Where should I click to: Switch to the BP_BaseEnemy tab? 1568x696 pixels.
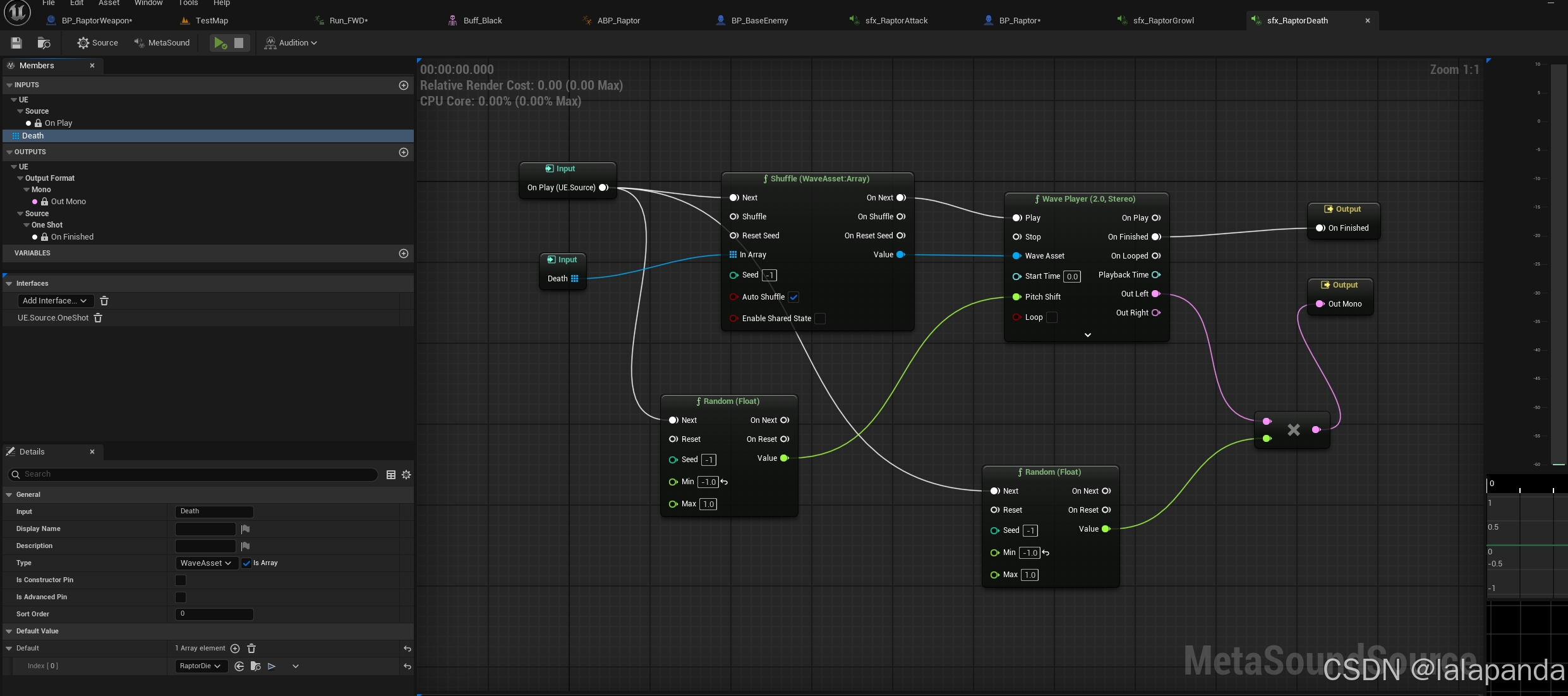pyautogui.click(x=759, y=21)
